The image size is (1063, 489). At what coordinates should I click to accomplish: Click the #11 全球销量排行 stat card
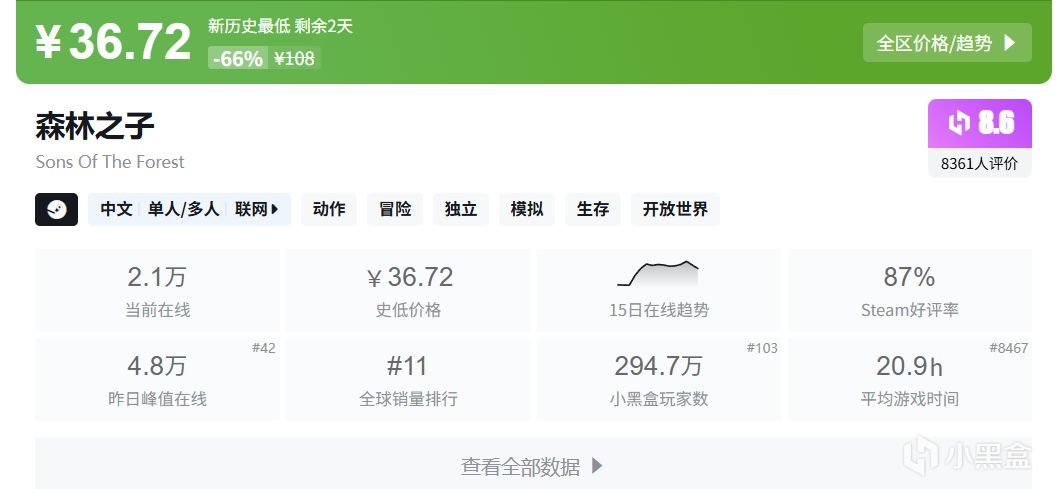(x=408, y=378)
